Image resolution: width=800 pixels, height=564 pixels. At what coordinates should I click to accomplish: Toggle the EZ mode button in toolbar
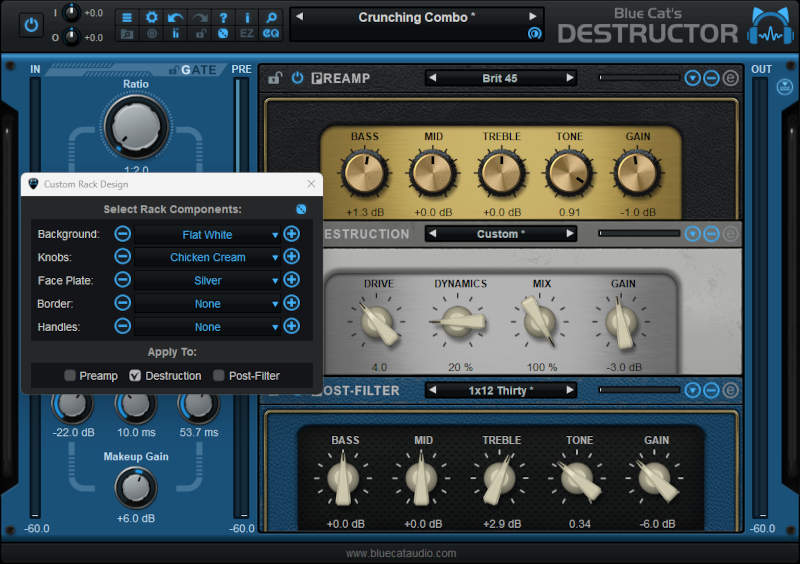[x=247, y=34]
